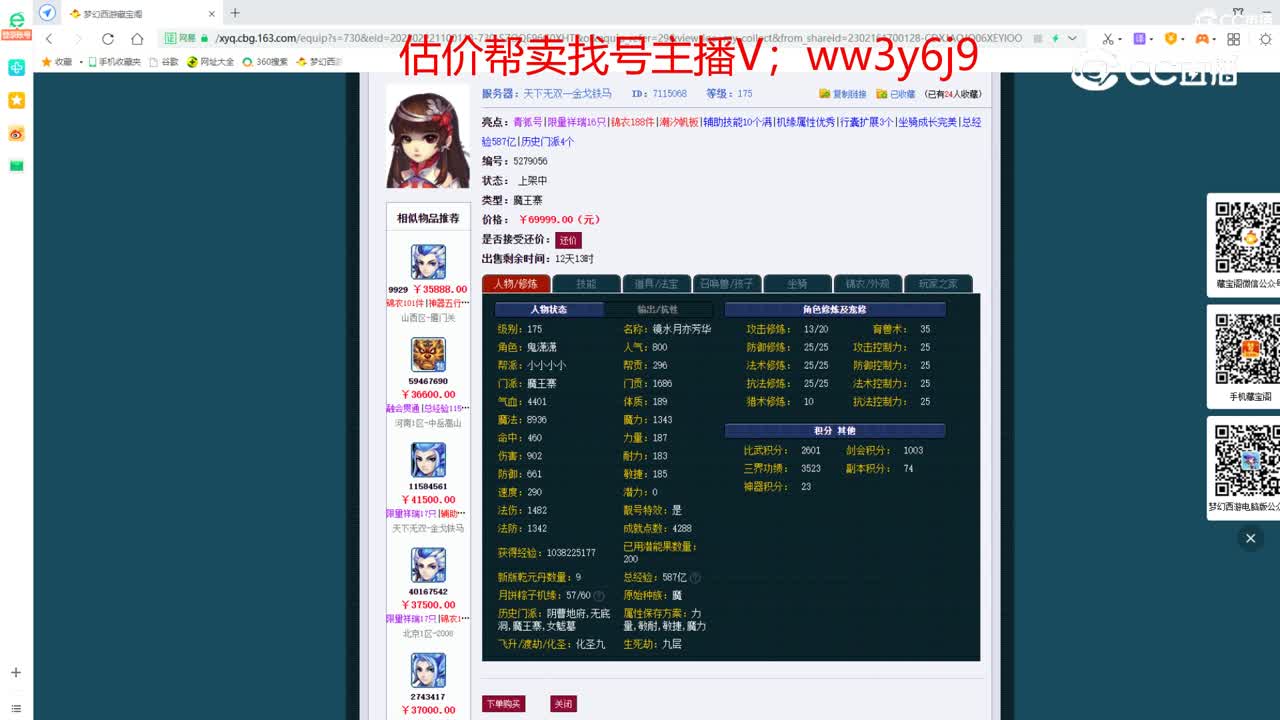Click the teal plus sidebar icon
1280x720 pixels.
[16, 68]
